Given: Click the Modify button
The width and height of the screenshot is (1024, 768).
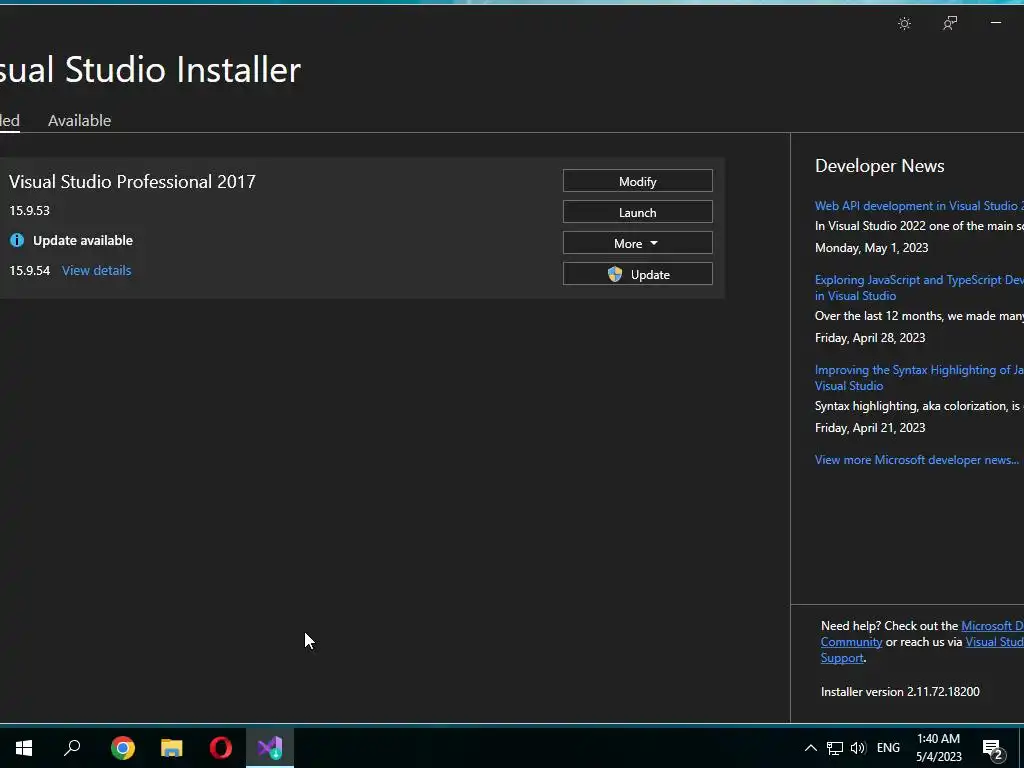Looking at the screenshot, I should (637, 181).
